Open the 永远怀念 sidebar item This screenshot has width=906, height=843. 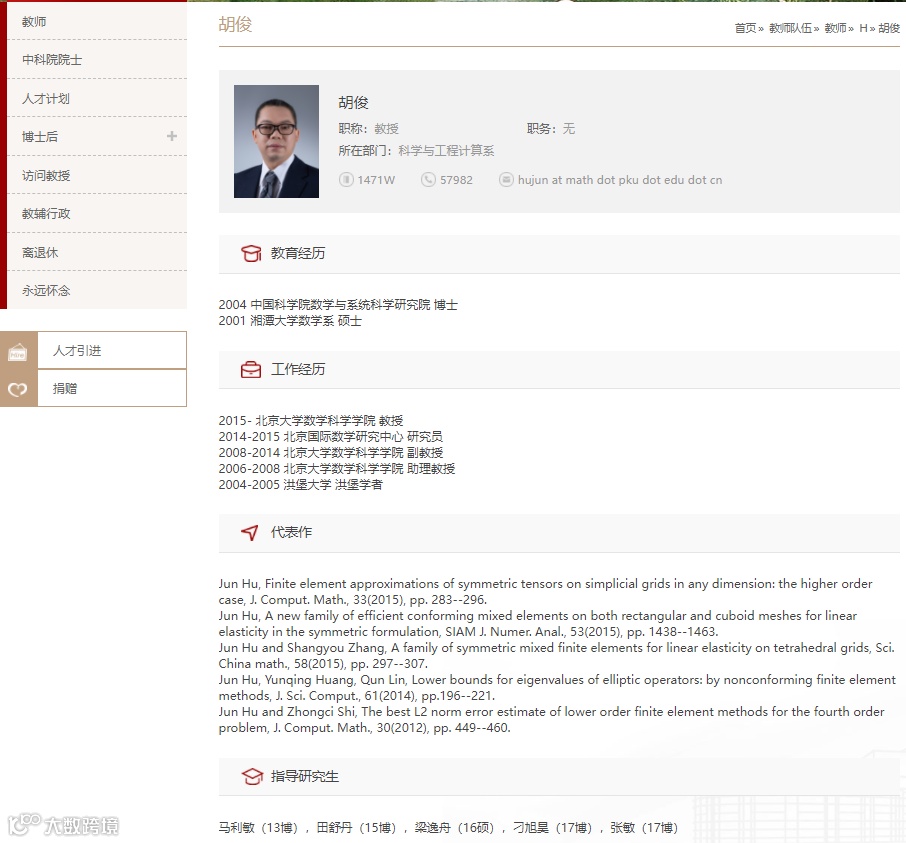97,290
